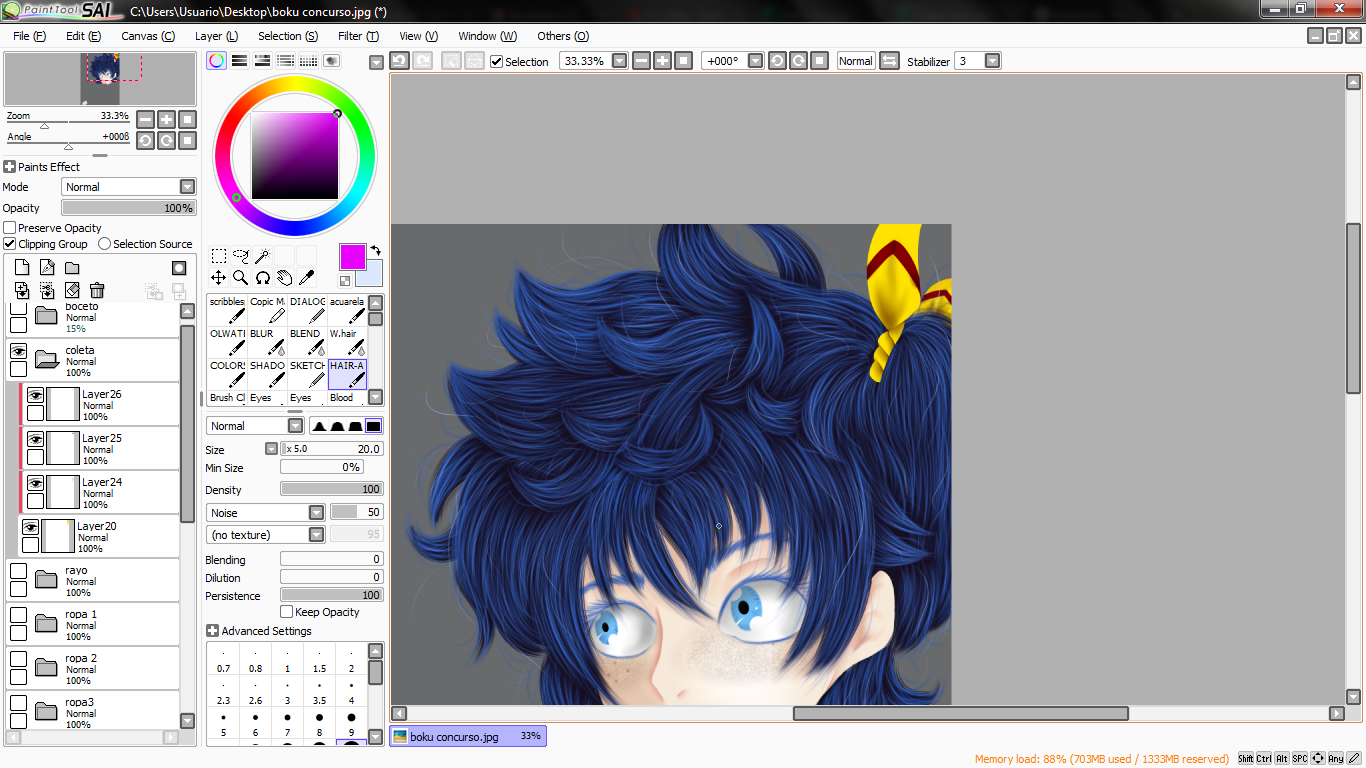Clear the selected layer
Screen dimensions: 1366x768
[72, 290]
